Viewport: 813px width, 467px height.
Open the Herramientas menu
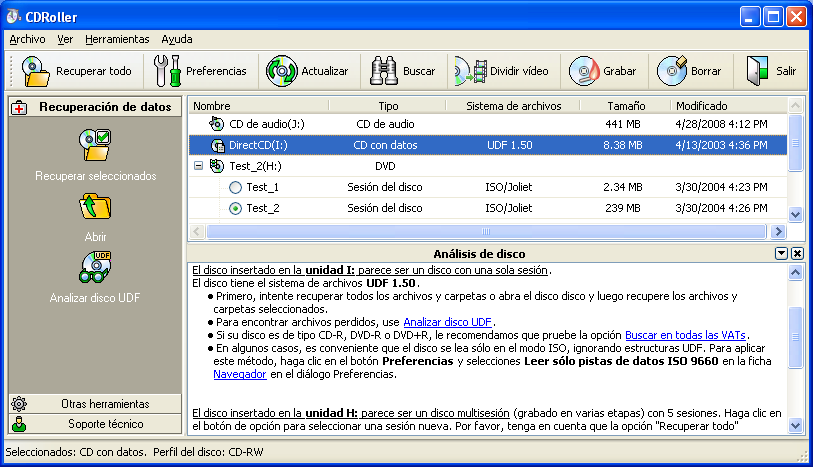[117, 40]
